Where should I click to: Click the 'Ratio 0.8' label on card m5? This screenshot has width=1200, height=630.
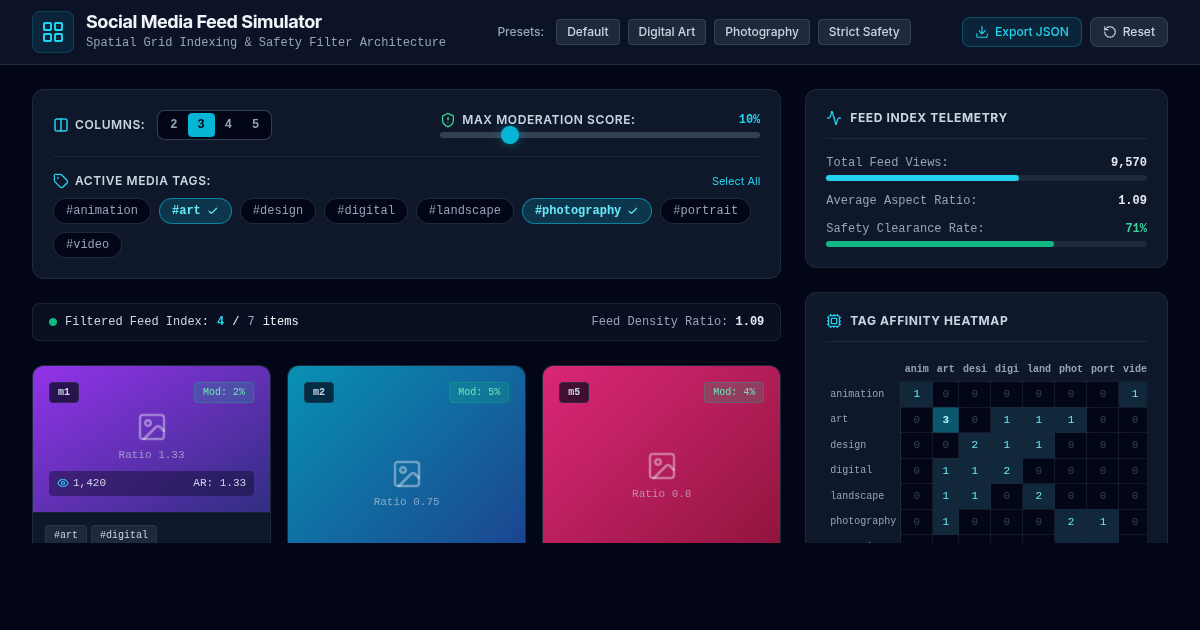click(662, 494)
